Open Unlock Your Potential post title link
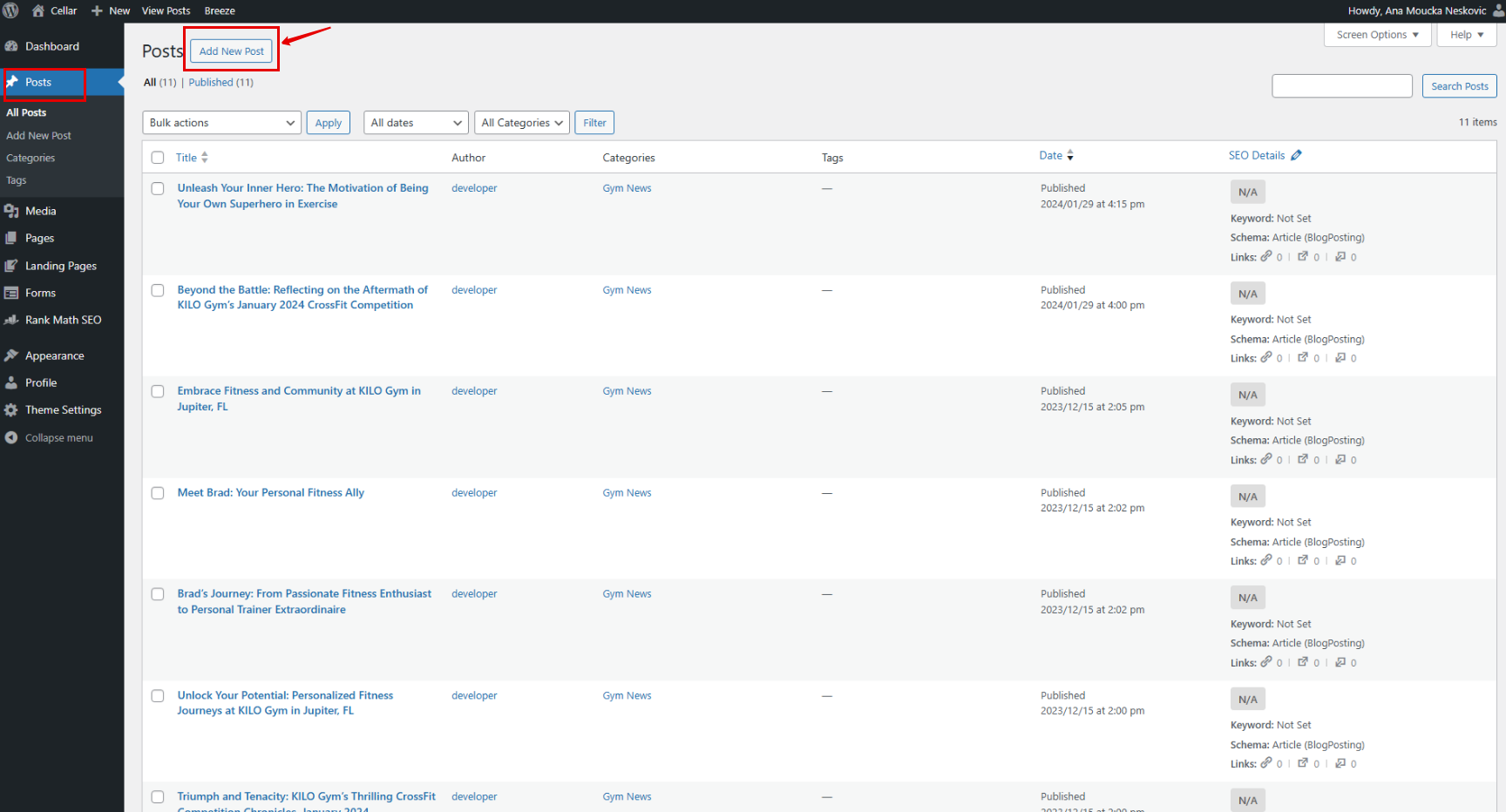 coord(285,703)
